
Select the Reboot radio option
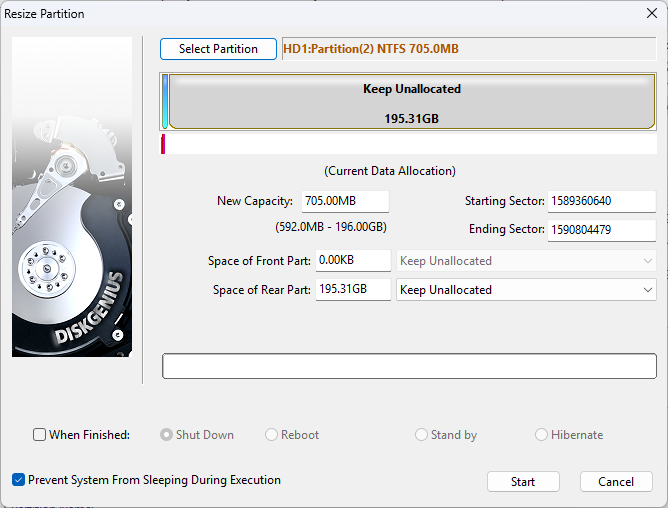tap(272, 435)
